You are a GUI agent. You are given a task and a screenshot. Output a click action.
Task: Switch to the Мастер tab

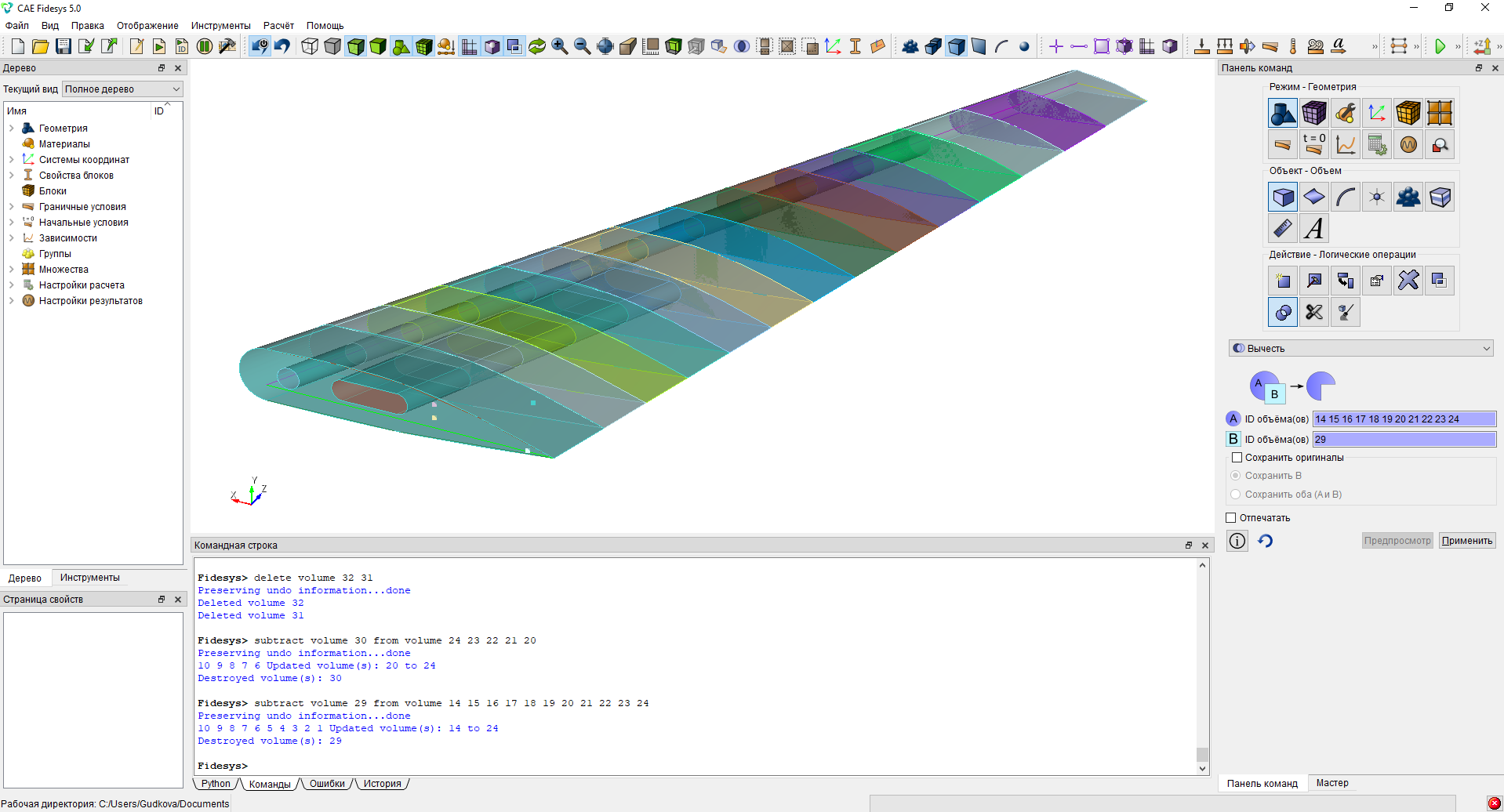point(1332,783)
